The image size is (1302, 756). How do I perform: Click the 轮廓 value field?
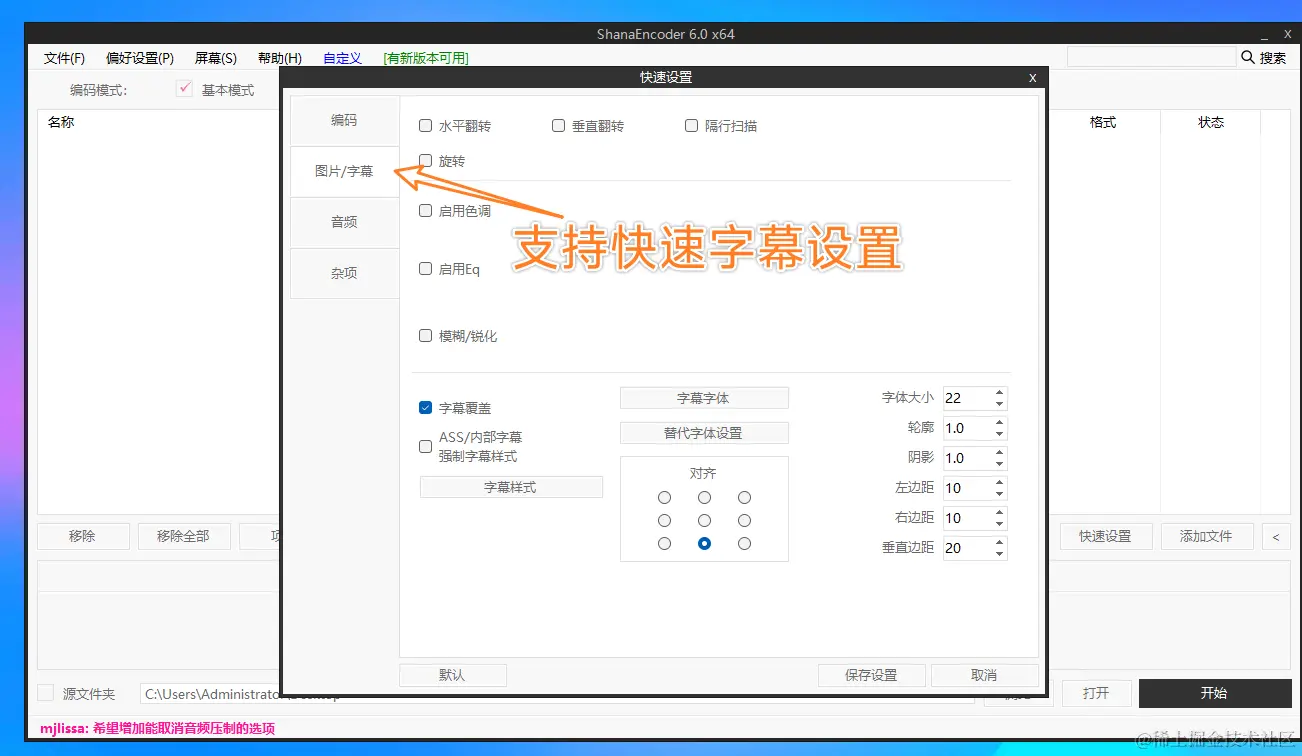click(x=968, y=428)
